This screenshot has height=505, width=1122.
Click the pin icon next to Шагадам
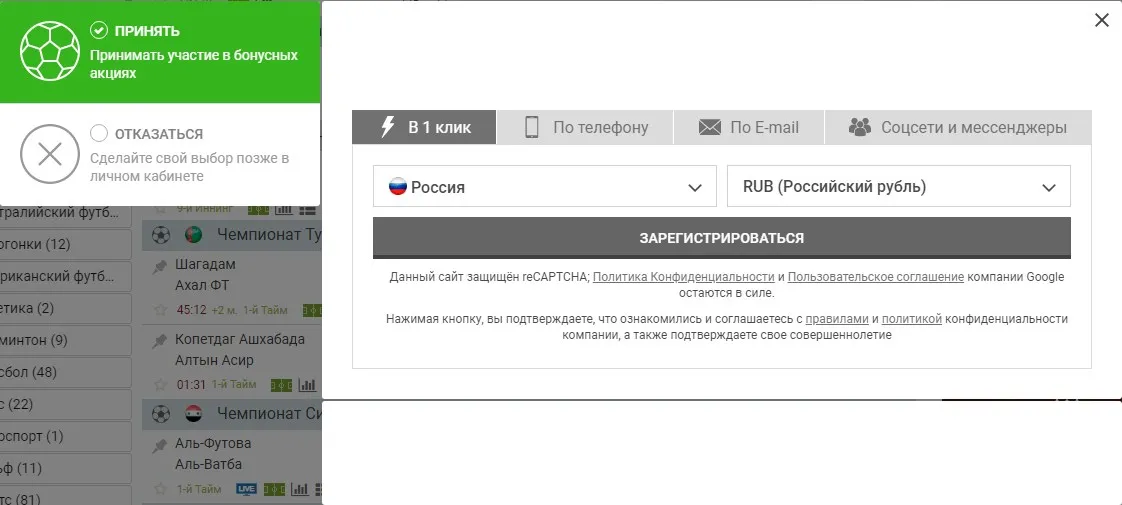click(x=160, y=267)
